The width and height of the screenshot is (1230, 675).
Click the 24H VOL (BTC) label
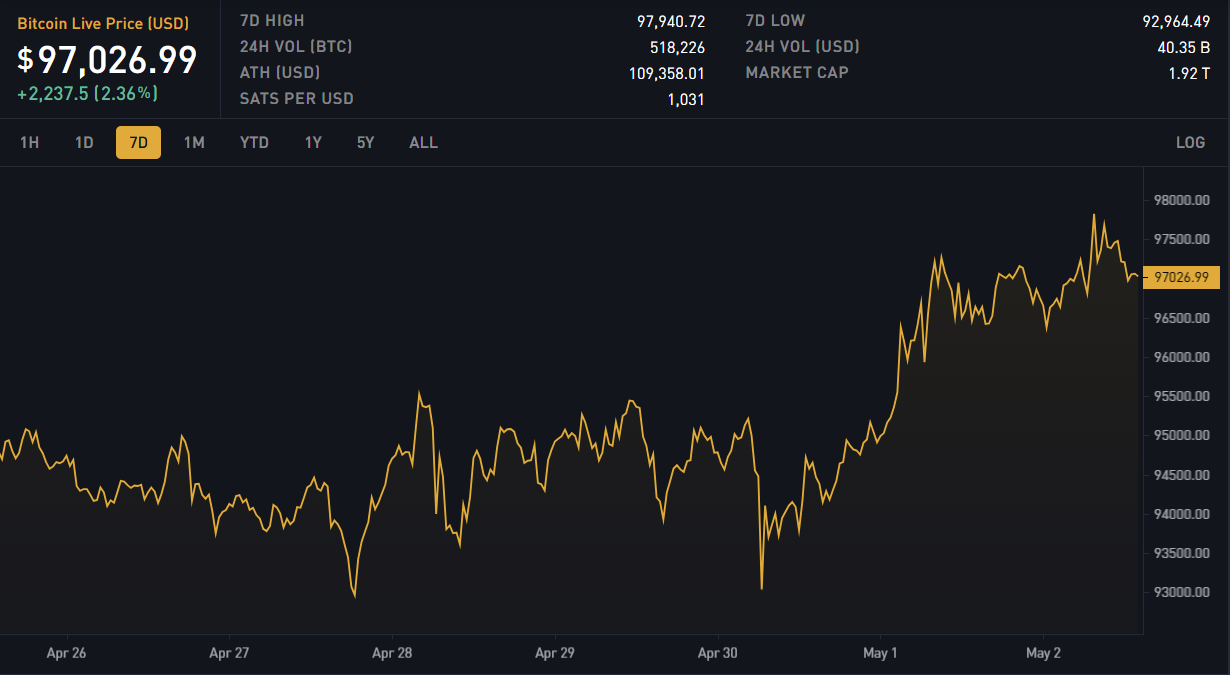tap(296, 47)
